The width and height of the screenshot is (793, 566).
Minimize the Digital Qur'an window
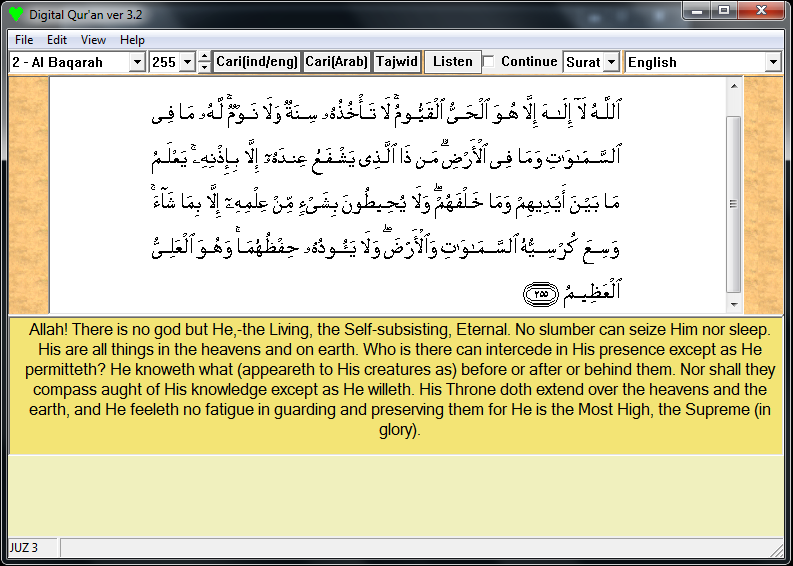(697, 11)
